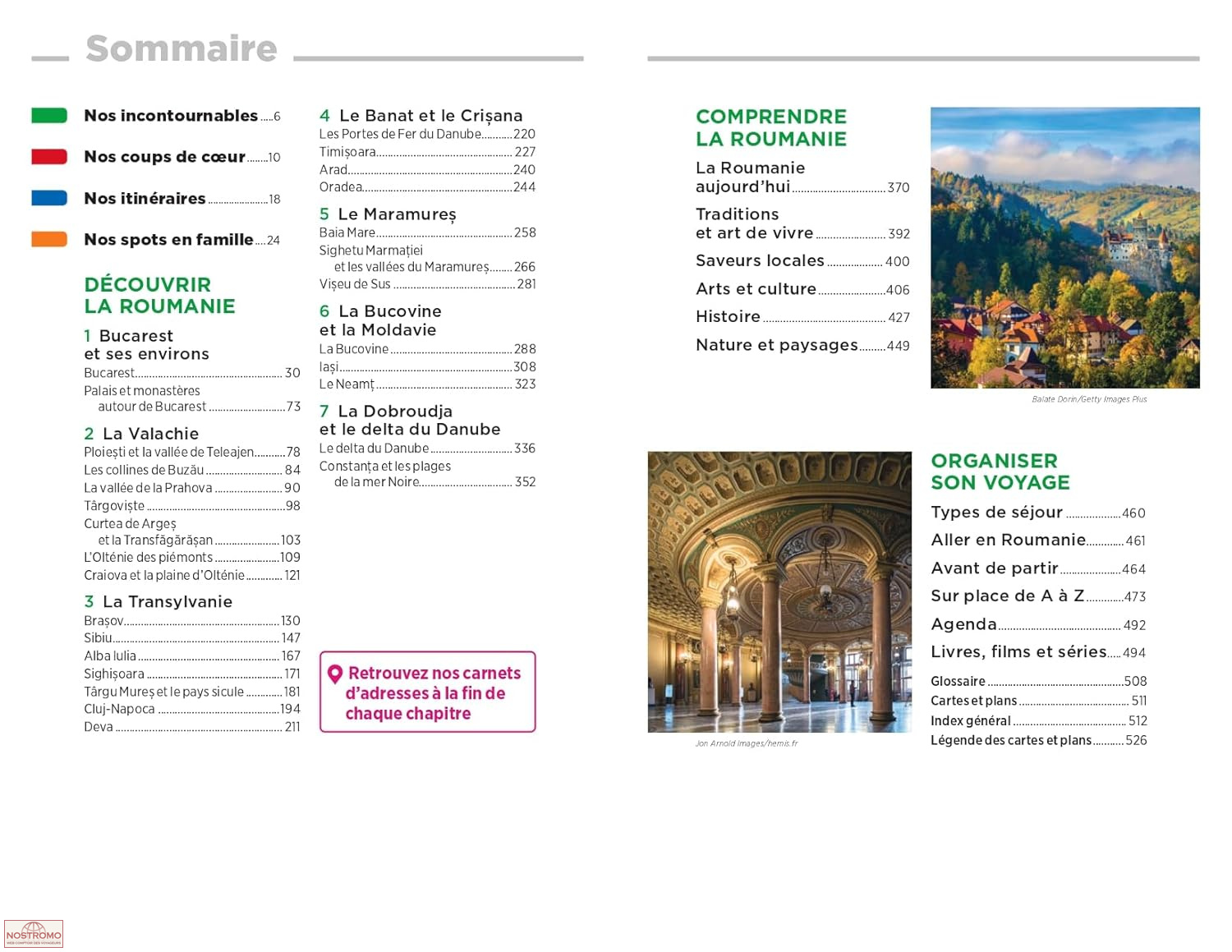Select chapter heading '3 La Transylvanie'
Viewport: 1232px width, 952px height.
click(158, 602)
